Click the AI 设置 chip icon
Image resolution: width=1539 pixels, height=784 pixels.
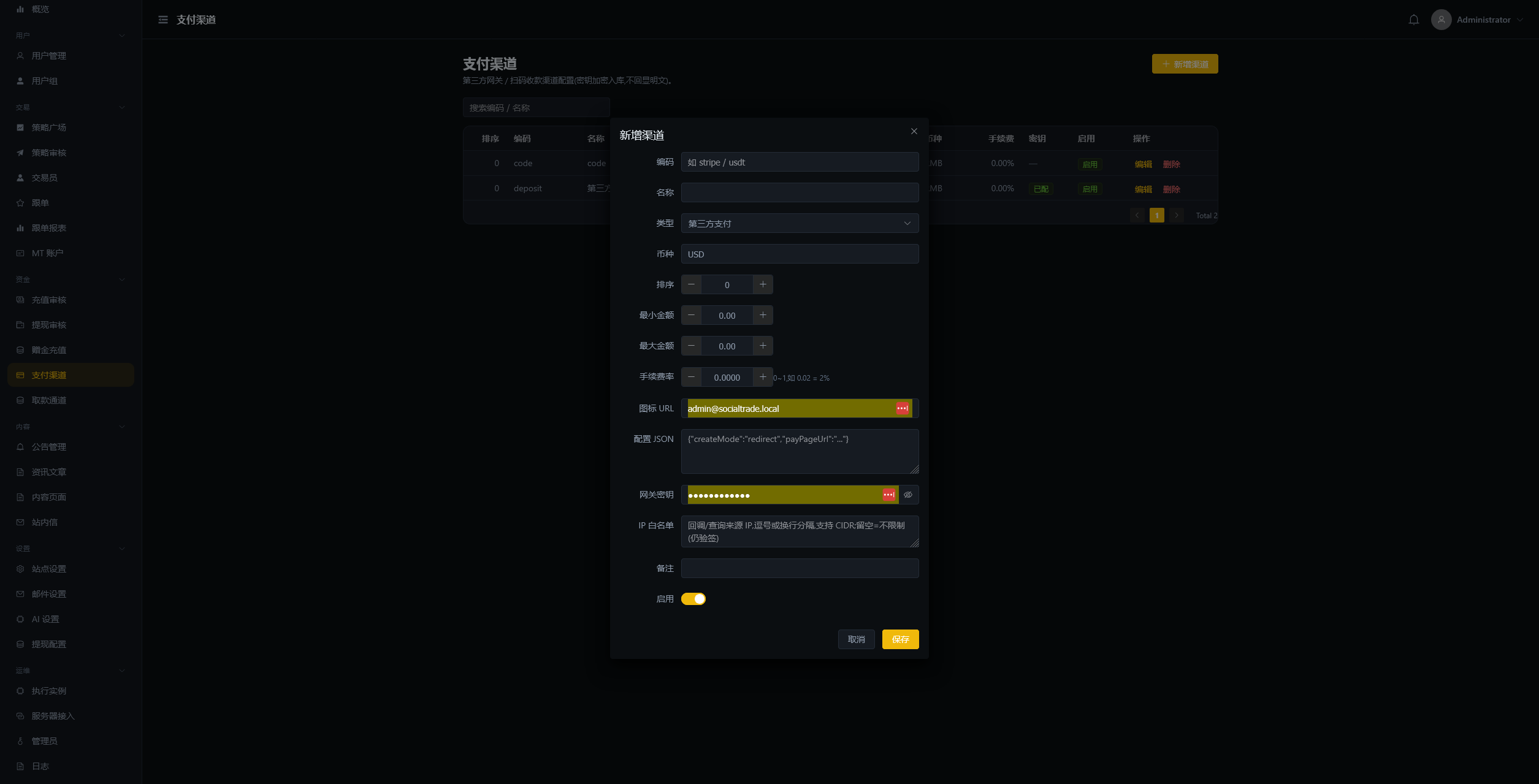click(20, 619)
